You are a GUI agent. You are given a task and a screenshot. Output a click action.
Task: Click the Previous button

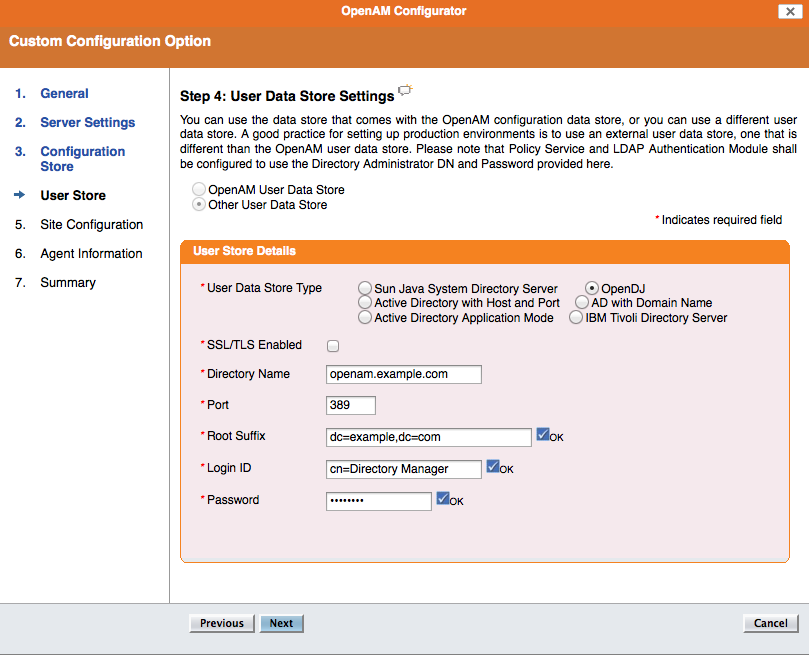(x=222, y=623)
